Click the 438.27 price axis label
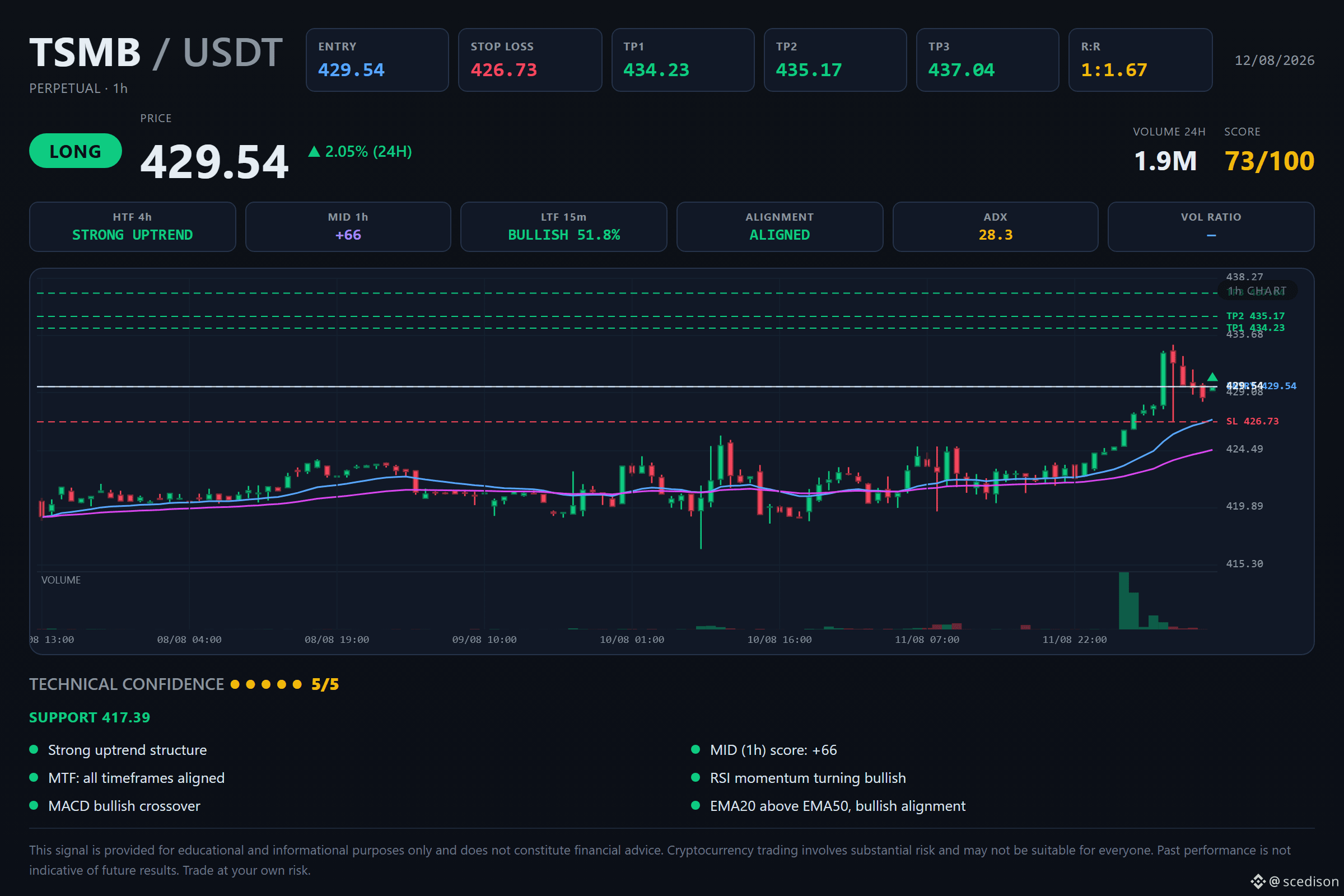The image size is (1344, 896). (1244, 277)
